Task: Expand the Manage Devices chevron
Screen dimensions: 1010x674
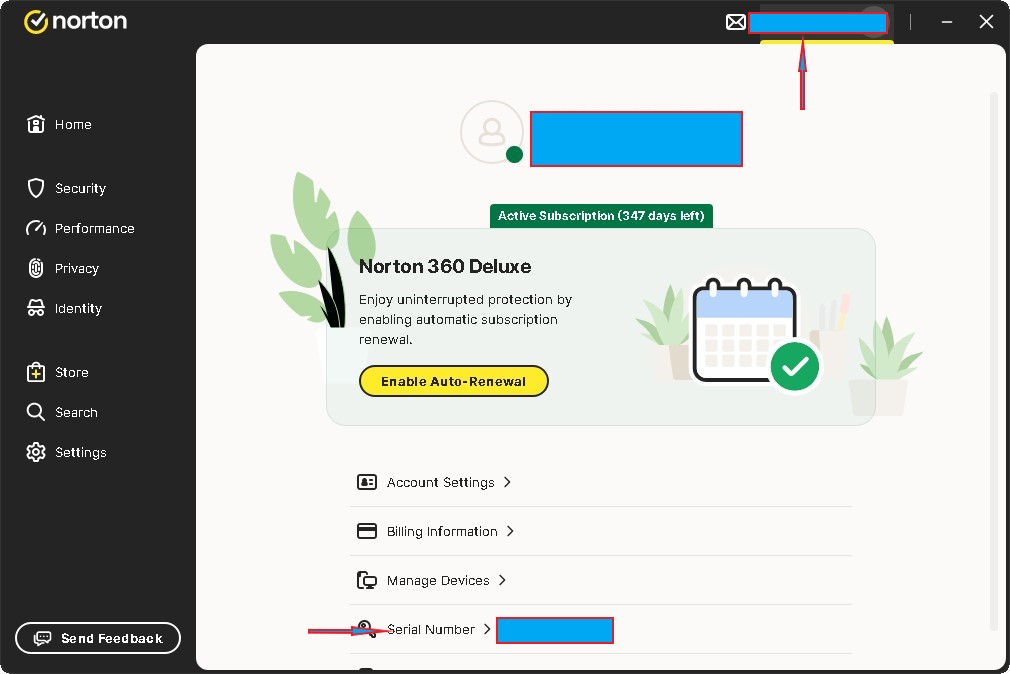Action: click(502, 580)
